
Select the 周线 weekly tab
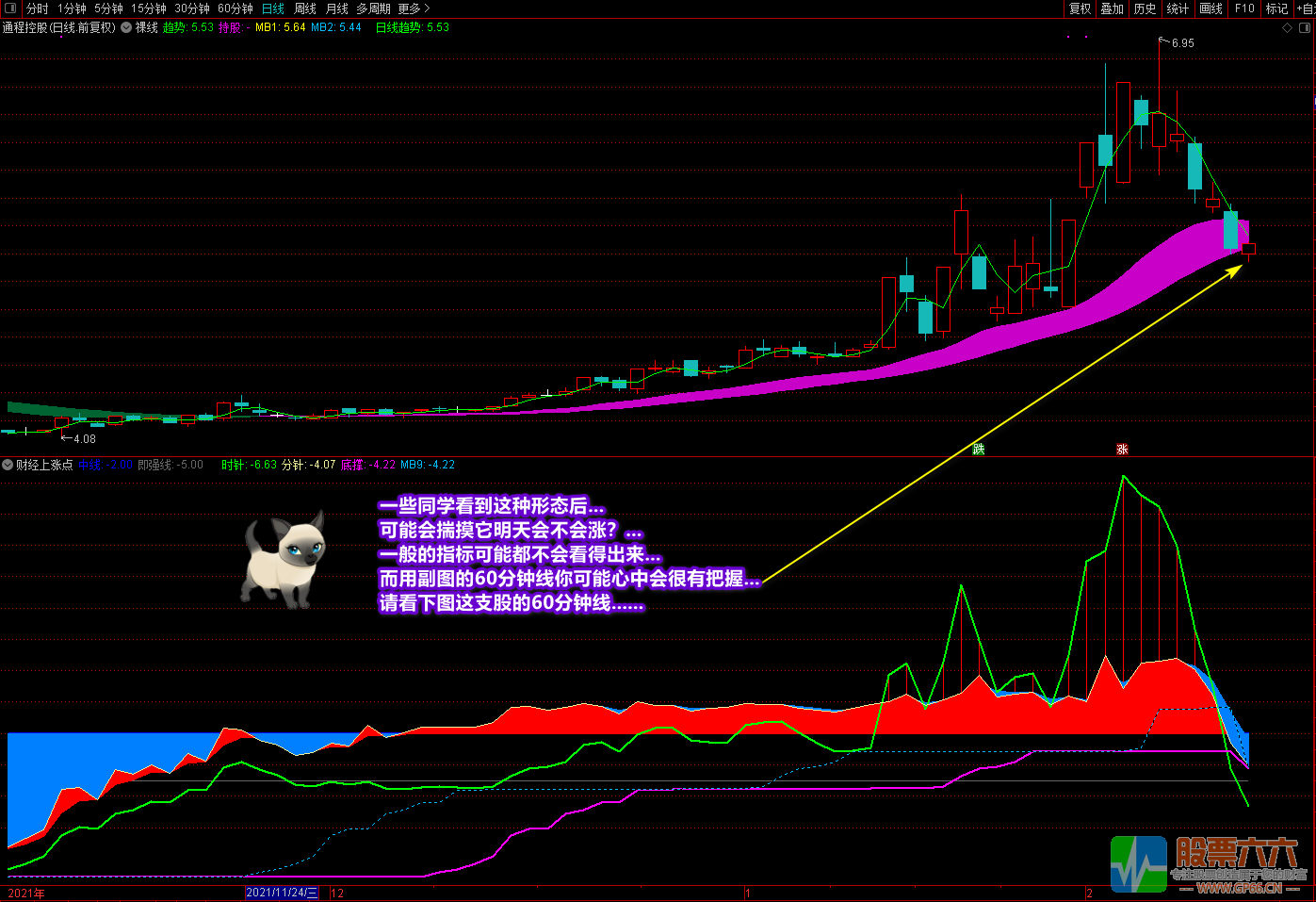click(305, 8)
